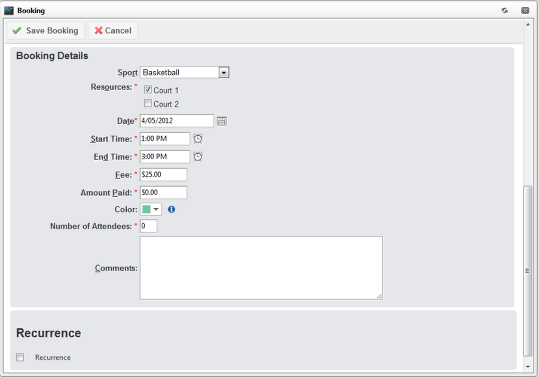The height and width of the screenshot is (378, 540).
Task: Click into the Fee input field
Action: pos(163,175)
